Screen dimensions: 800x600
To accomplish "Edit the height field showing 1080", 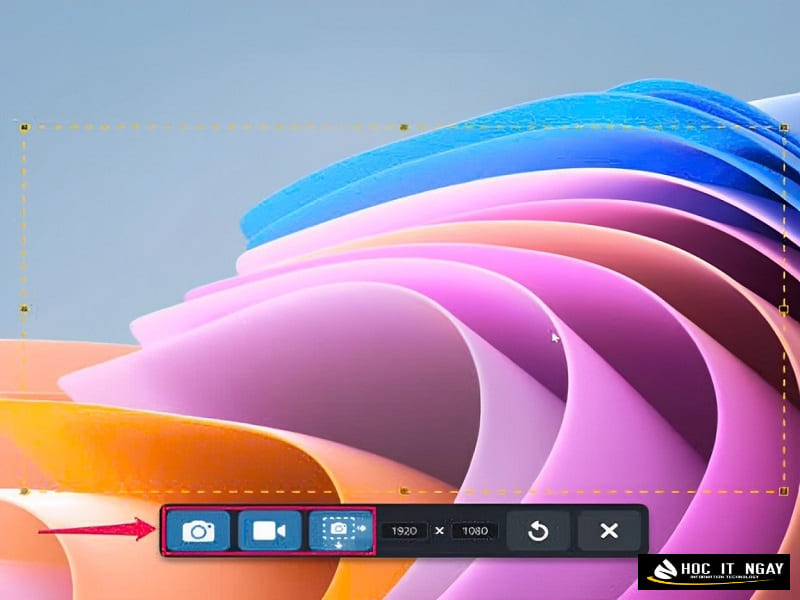I will coord(474,531).
